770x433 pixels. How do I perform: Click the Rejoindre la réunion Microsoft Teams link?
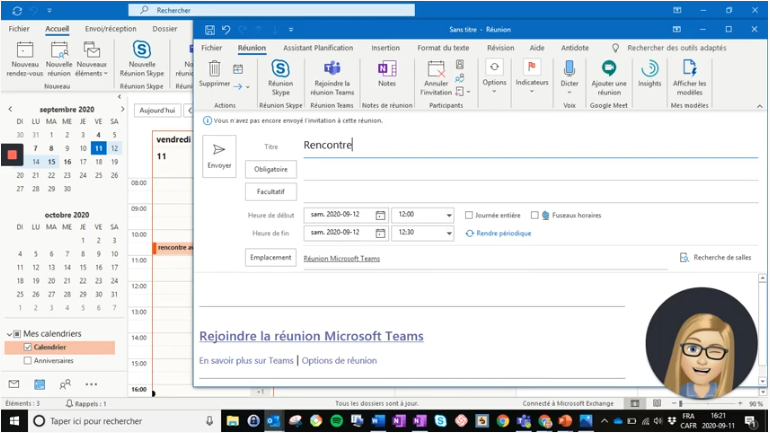(311, 336)
